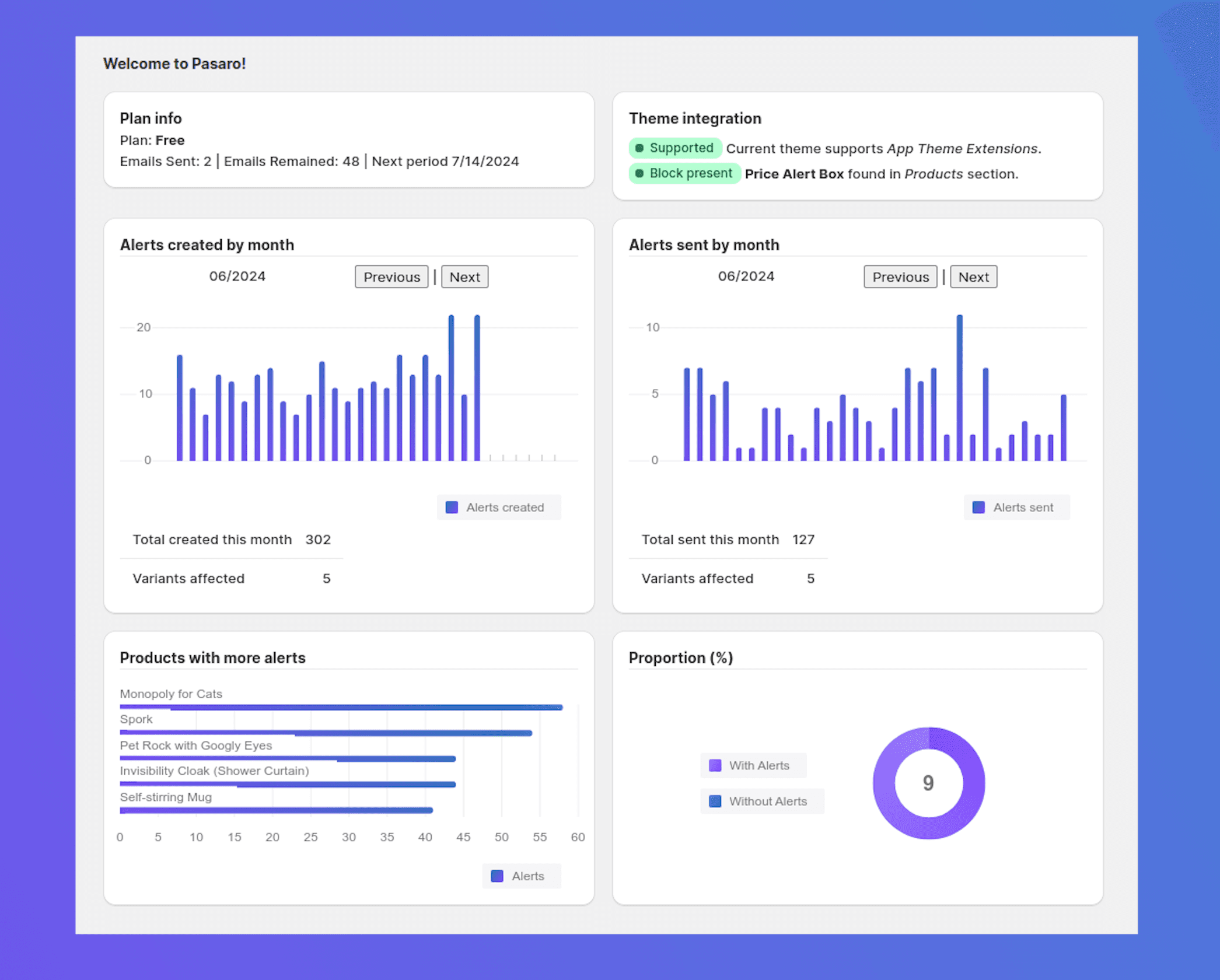Click the 06/2024 month label

point(237,276)
